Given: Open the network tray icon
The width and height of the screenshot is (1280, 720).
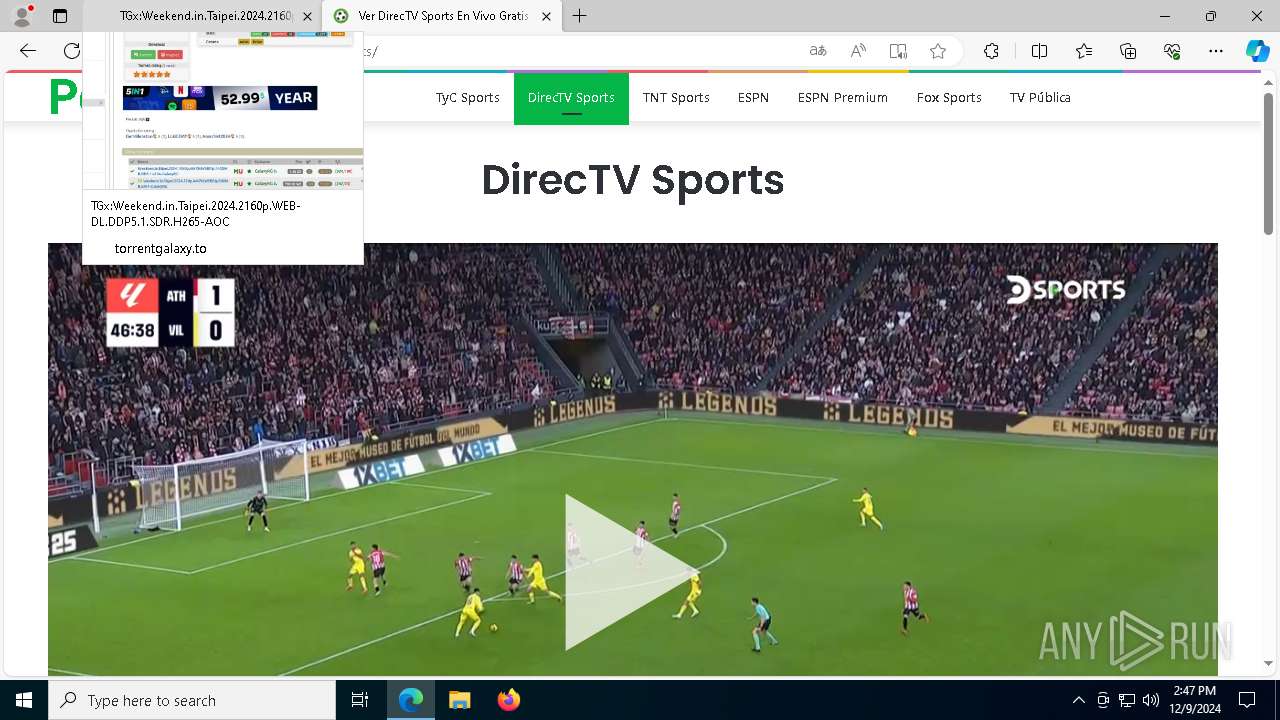Looking at the screenshot, I should pos(1127,700).
